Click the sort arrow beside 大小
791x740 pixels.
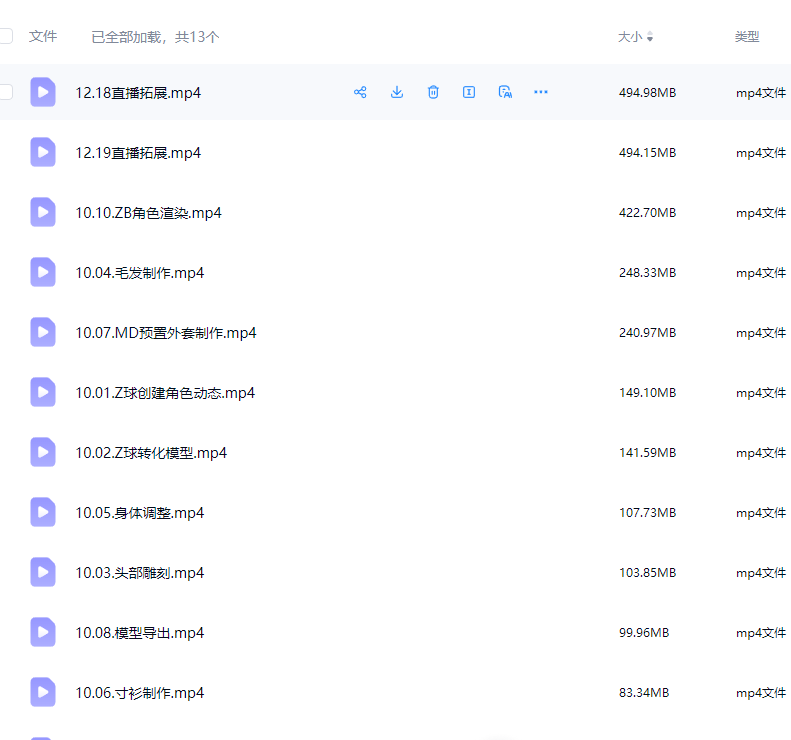click(650, 37)
